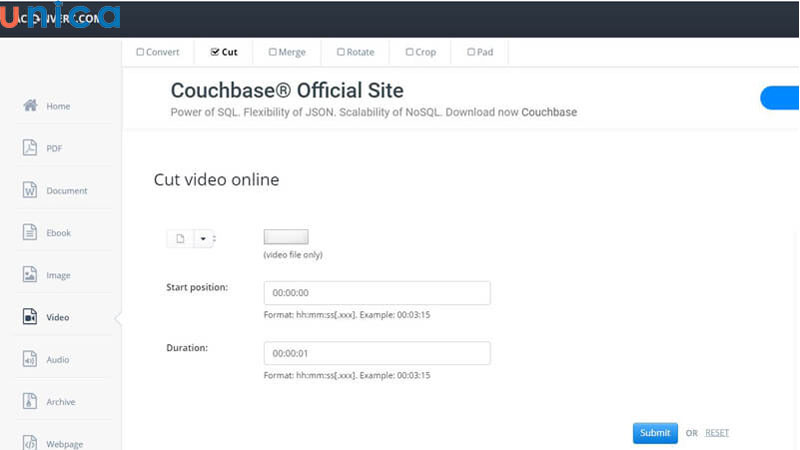Enable the Merge checkbox
Image resolution: width=800 pixels, height=450 pixels.
coord(272,52)
